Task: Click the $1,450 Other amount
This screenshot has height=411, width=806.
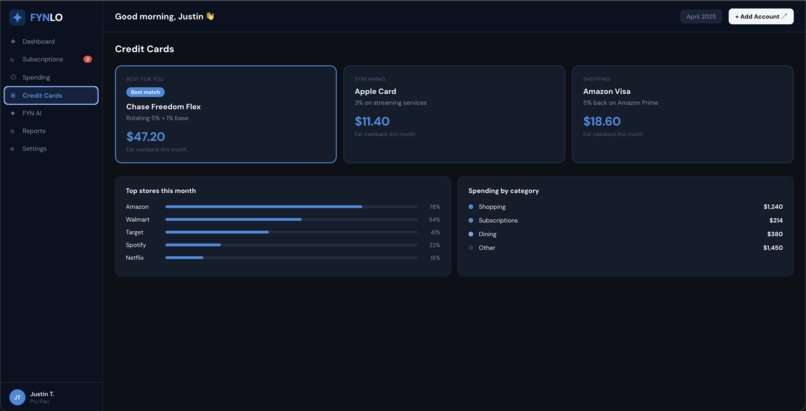Action: pos(773,248)
